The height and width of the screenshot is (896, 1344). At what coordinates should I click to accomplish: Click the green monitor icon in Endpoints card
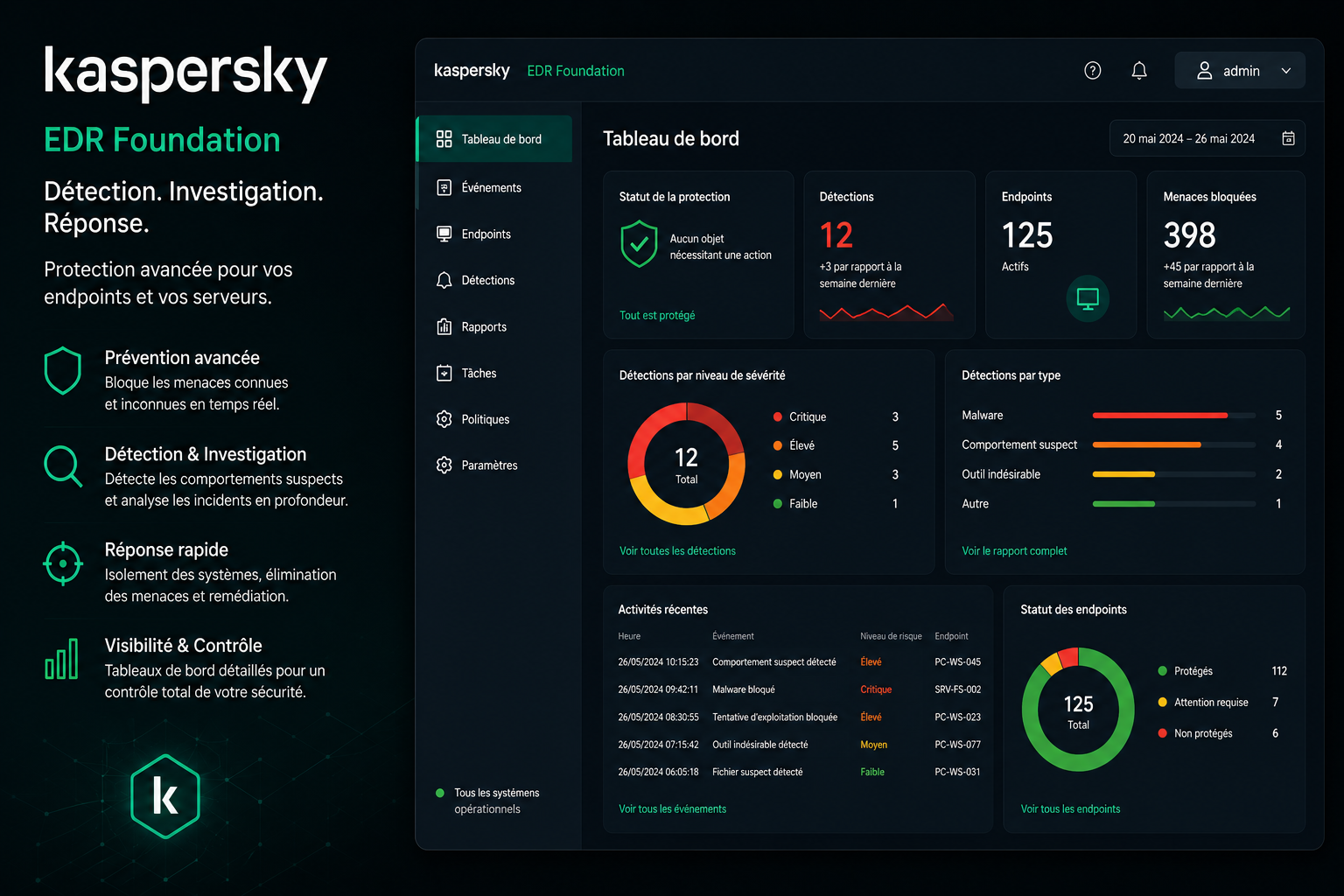[1088, 298]
